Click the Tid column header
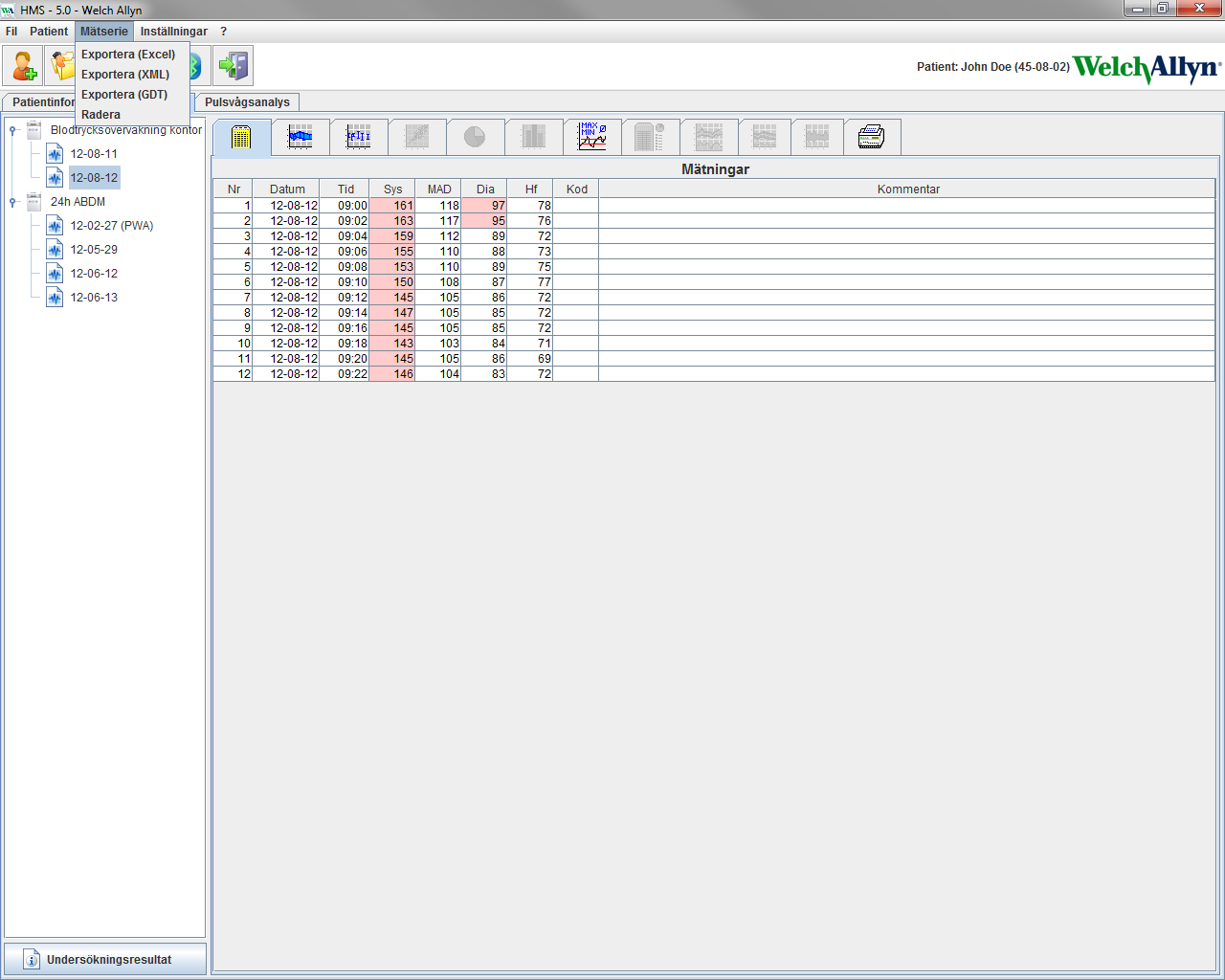The height and width of the screenshot is (980, 1225). pyautogui.click(x=345, y=189)
